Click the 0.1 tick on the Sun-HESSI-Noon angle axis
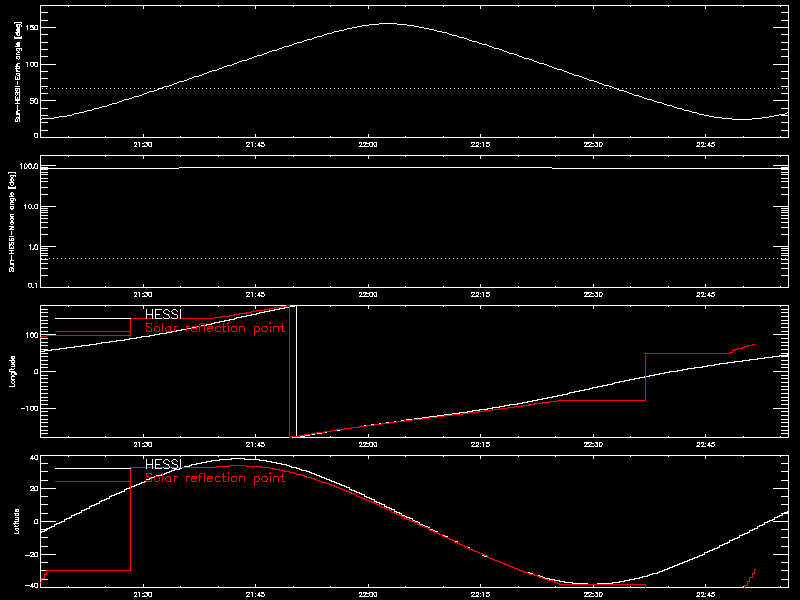This screenshot has height=600, width=800. click(32, 286)
